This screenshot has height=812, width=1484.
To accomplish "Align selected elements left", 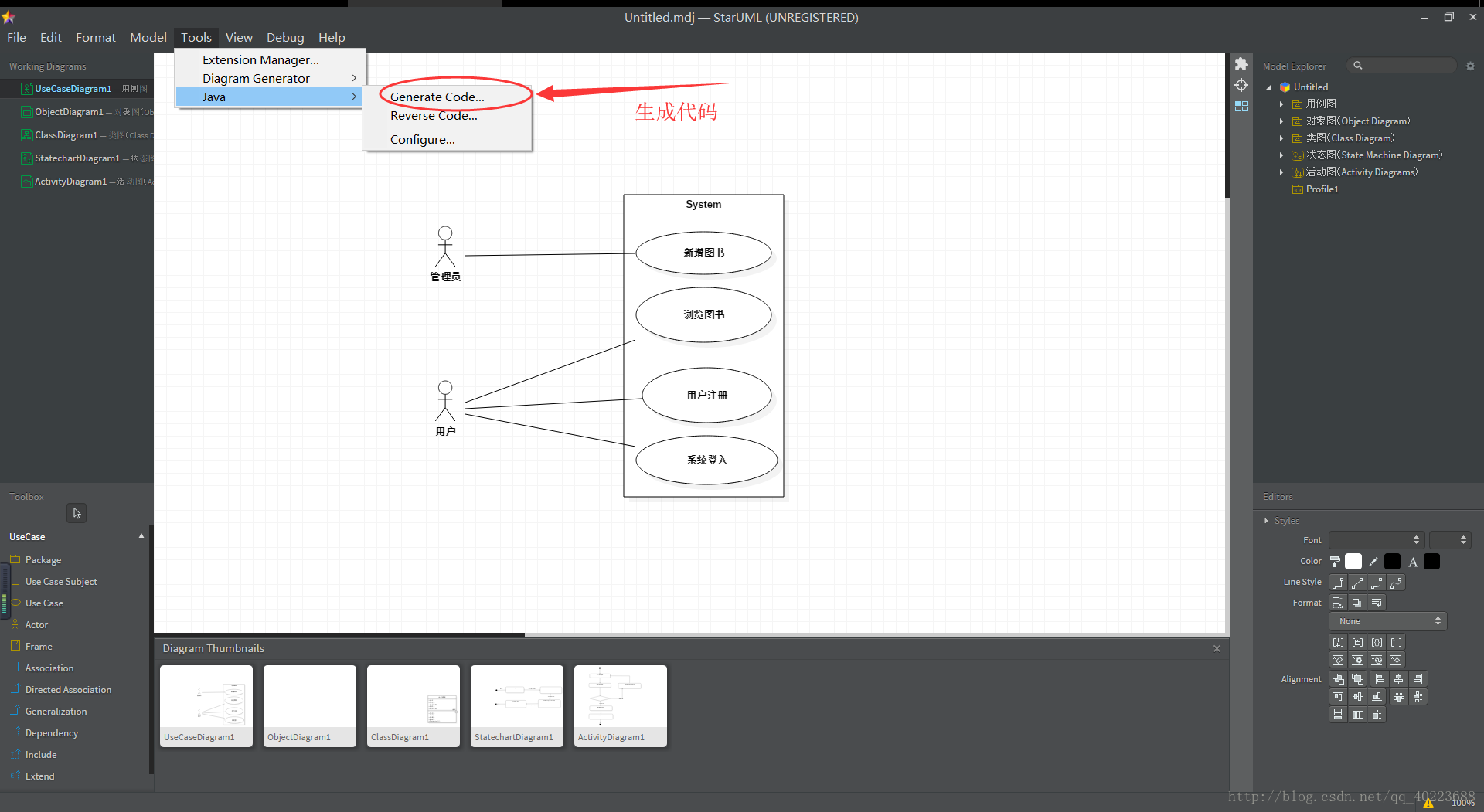I will click(x=1380, y=679).
